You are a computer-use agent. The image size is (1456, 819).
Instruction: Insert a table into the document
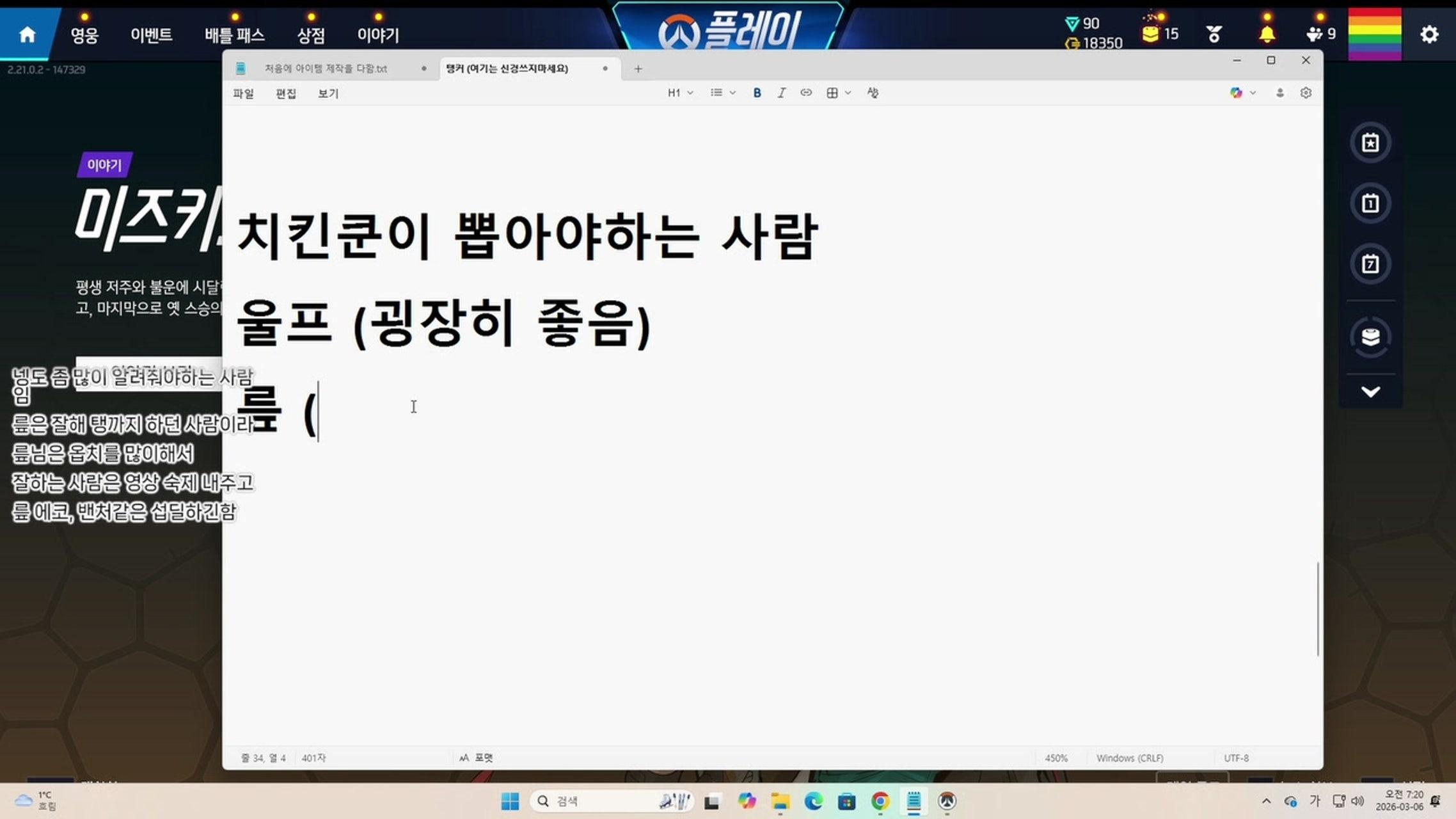[x=831, y=93]
